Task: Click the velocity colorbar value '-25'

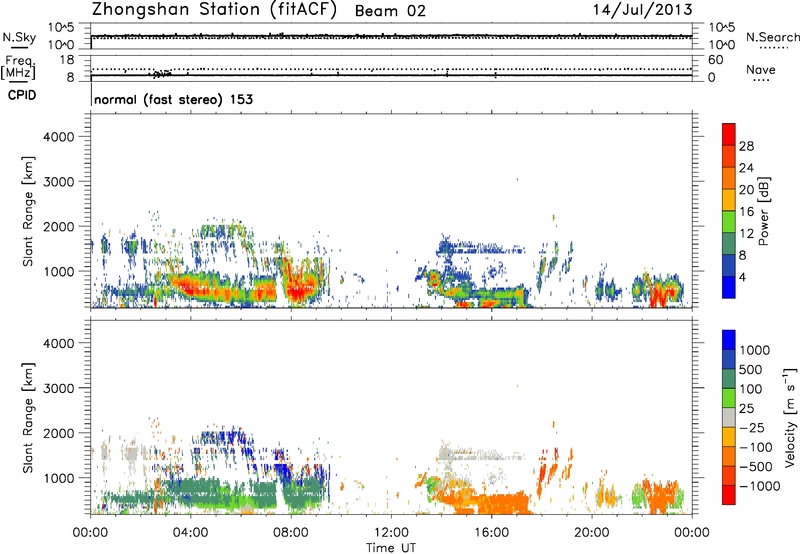Action: click(752, 427)
